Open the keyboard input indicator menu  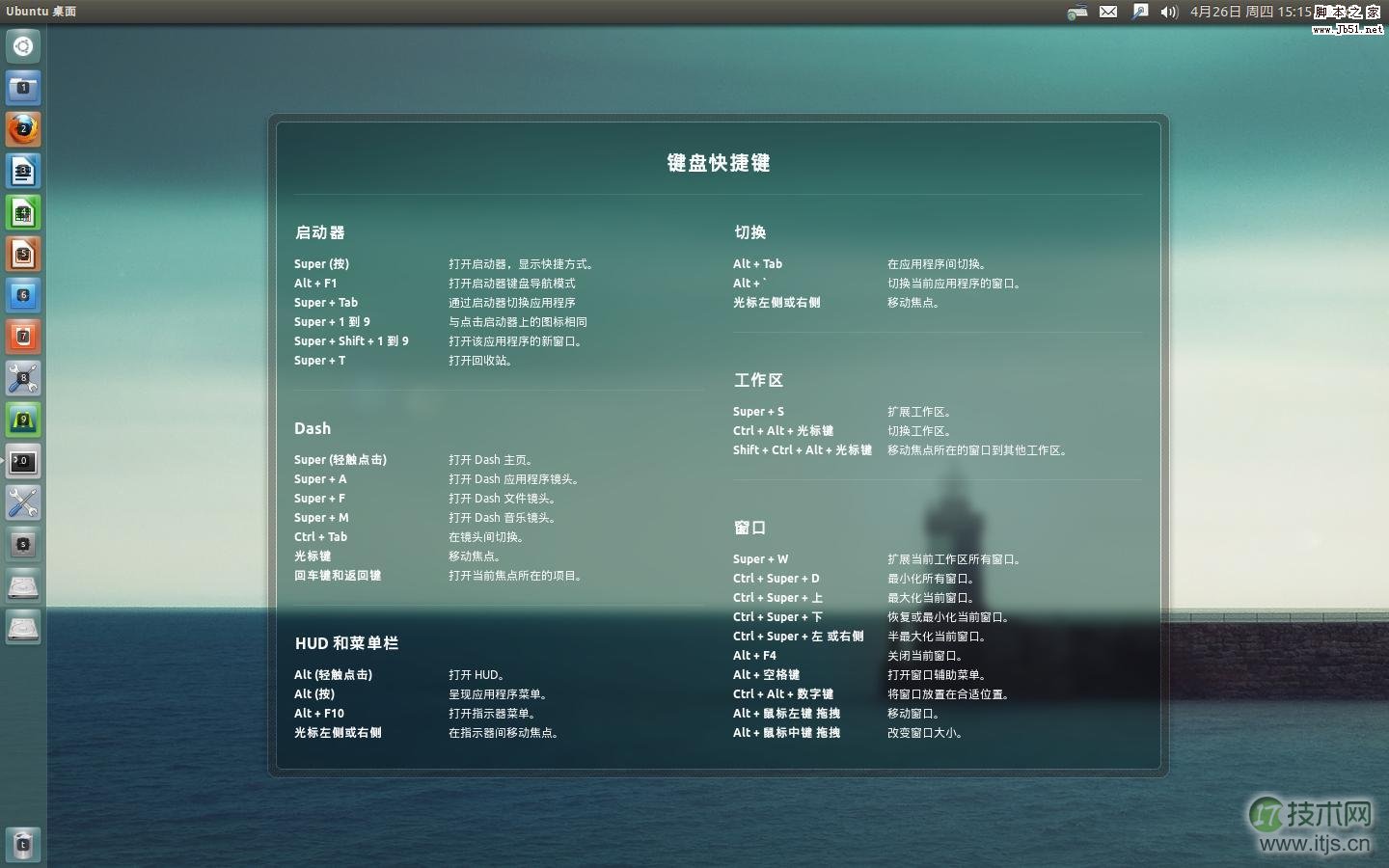point(1077,12)
